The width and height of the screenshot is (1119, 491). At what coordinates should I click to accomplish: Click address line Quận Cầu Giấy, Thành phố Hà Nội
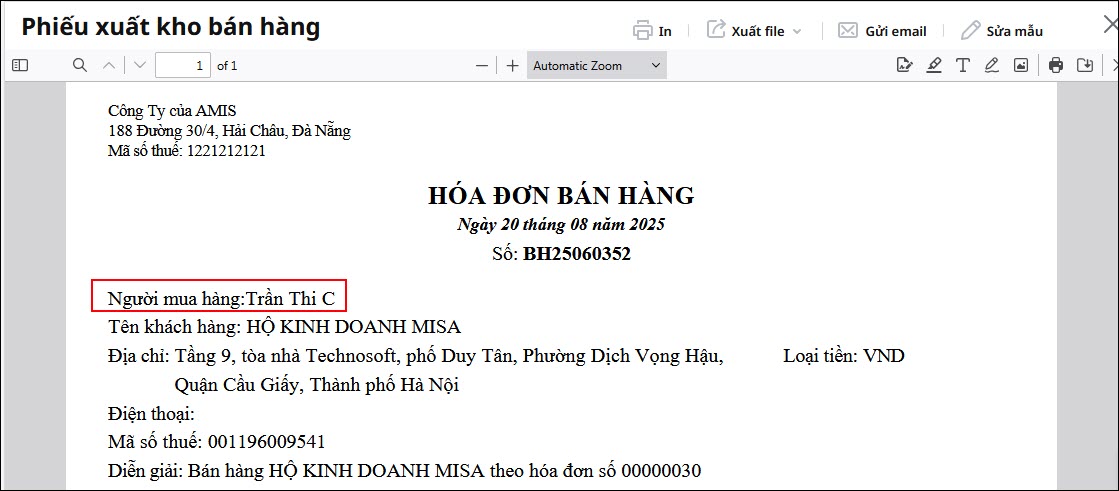[x=317, y=386]
